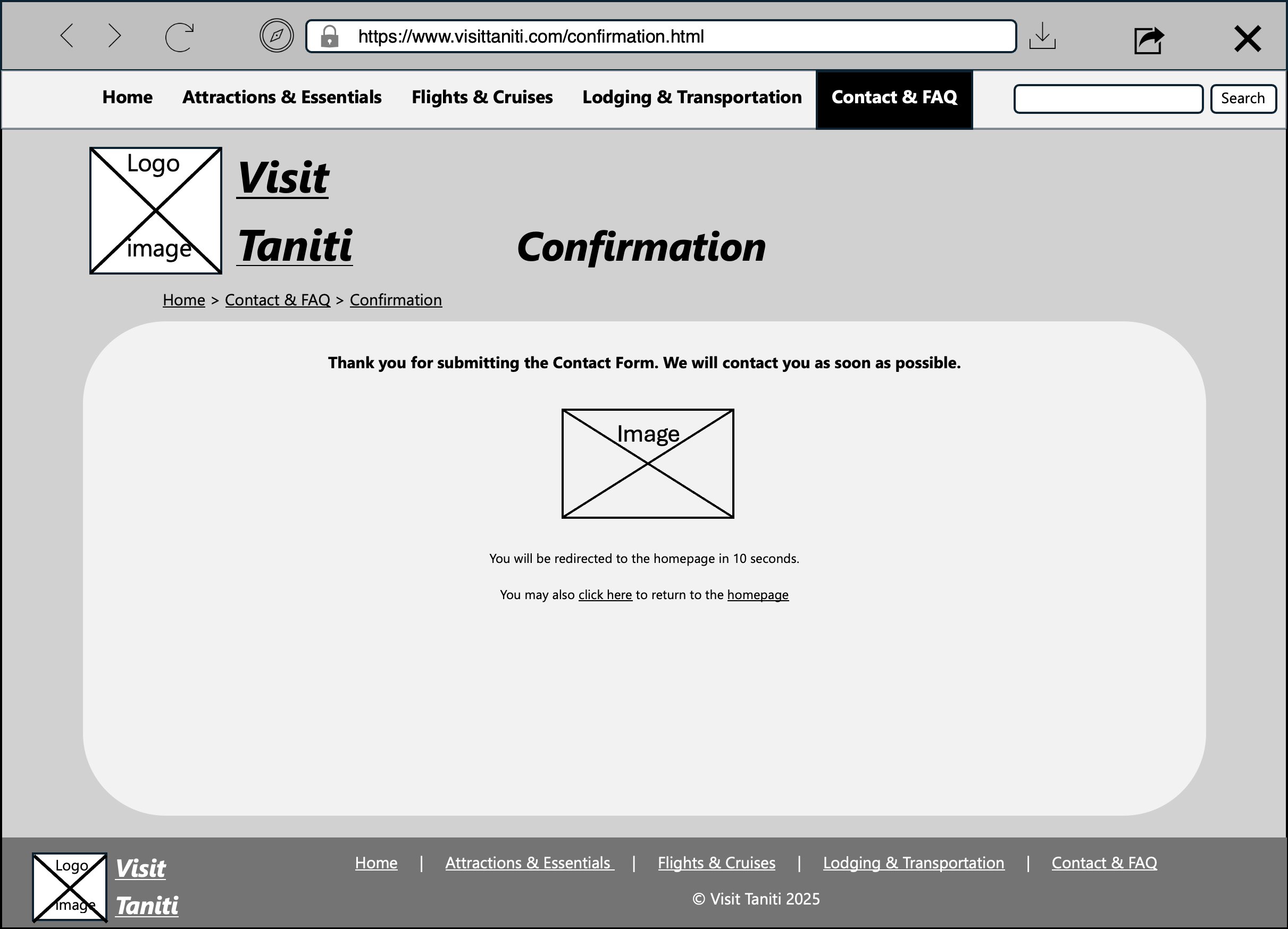Screen dimensions: 1288x929
Task: Click into the site search field
Action: click(1108, 99)
